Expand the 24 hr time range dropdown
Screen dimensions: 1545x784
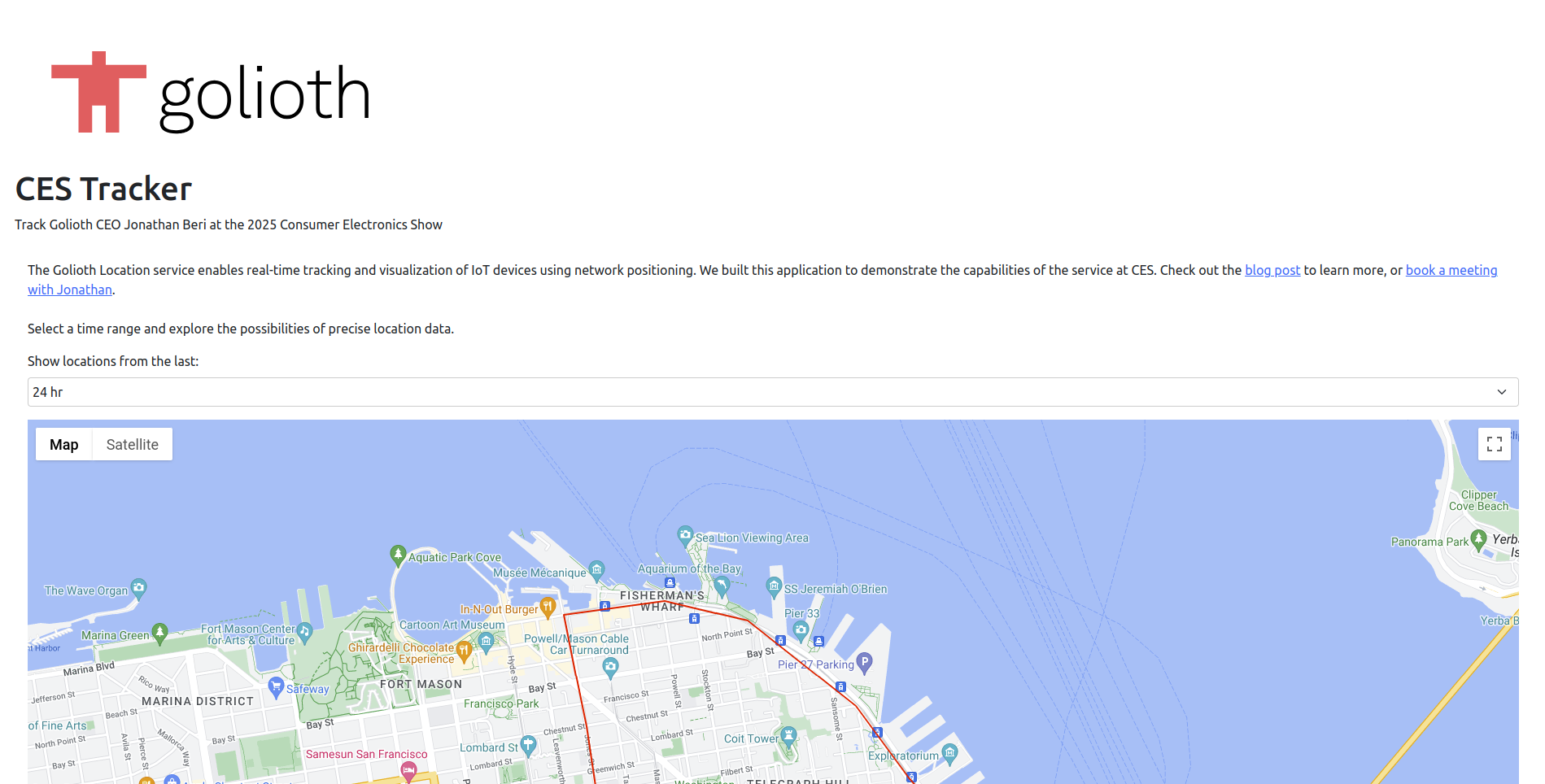click(x=773, y=392)
